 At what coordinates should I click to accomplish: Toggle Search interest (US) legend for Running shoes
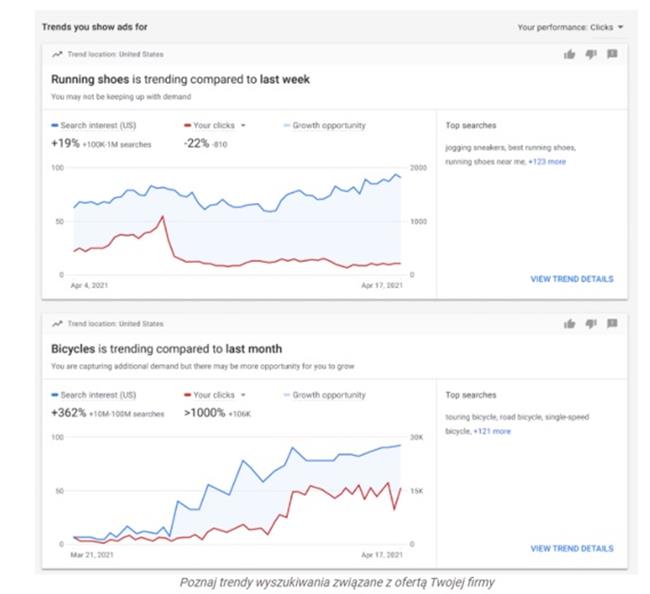(96, 126)
